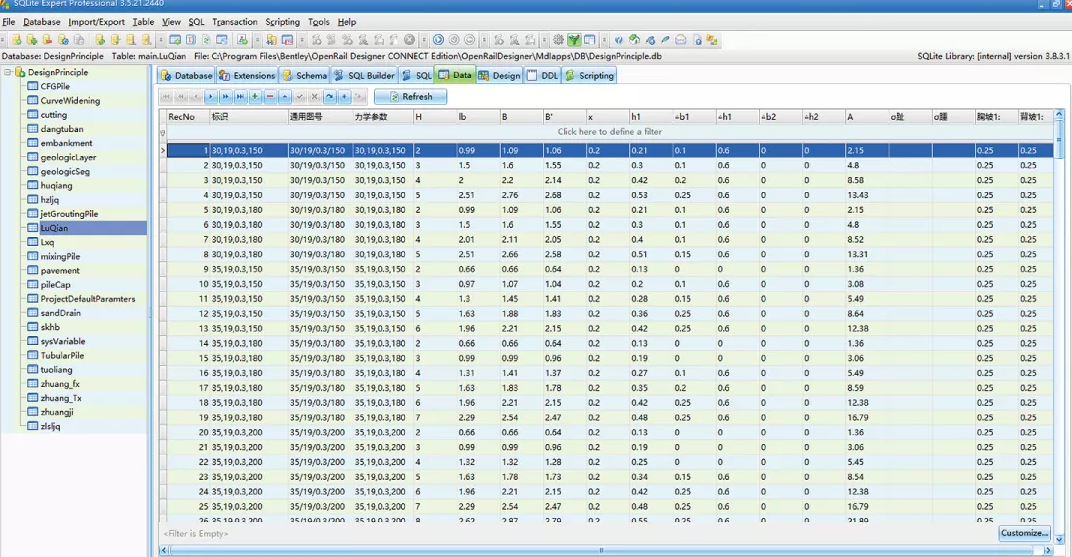Click the Refresh button

(x=410, y=97)
